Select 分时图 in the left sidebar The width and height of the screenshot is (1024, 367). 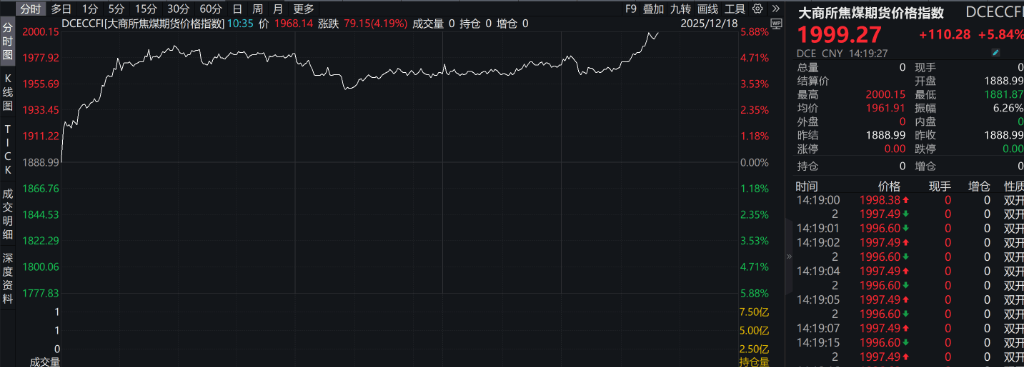point(7,41)
